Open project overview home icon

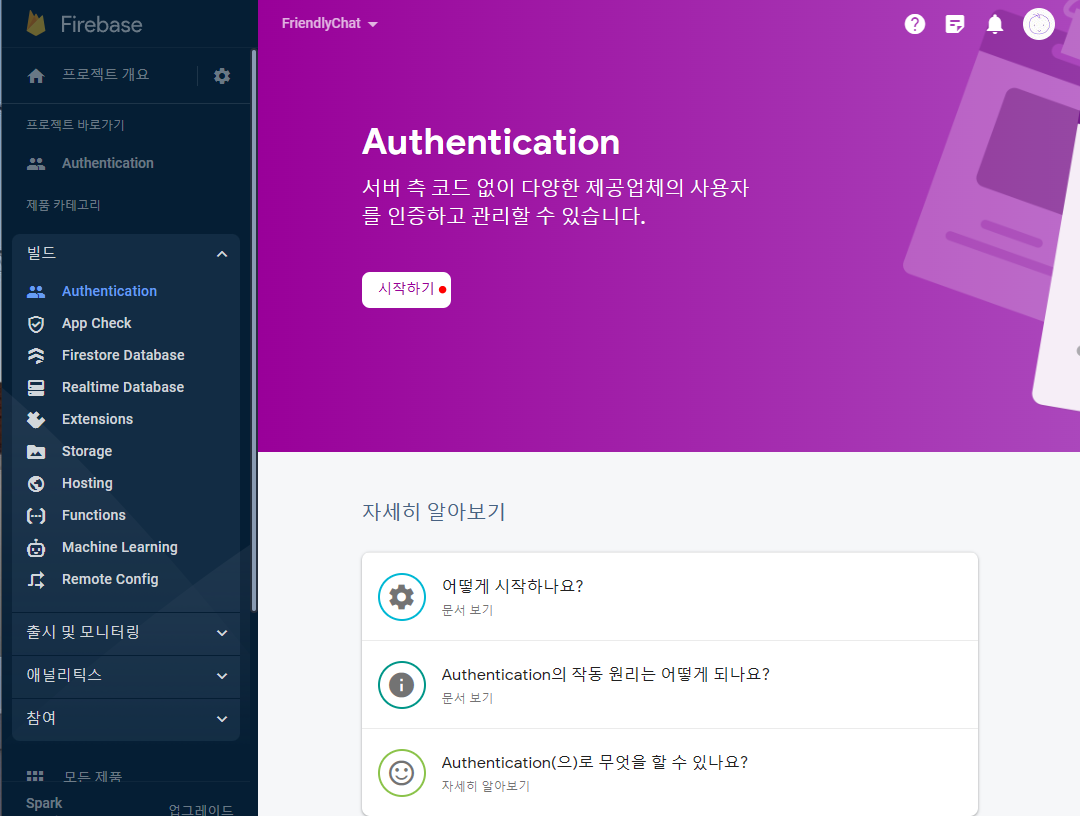[x=36, y=76]
